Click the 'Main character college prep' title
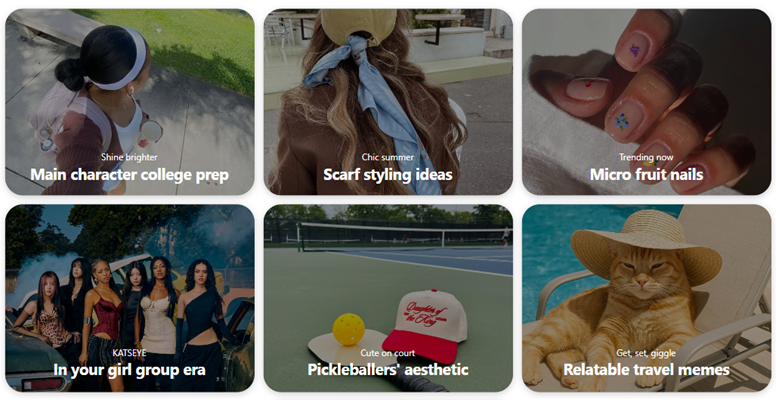Image resolution: width=776 pixels, height=400 pixels. (130, 175)
